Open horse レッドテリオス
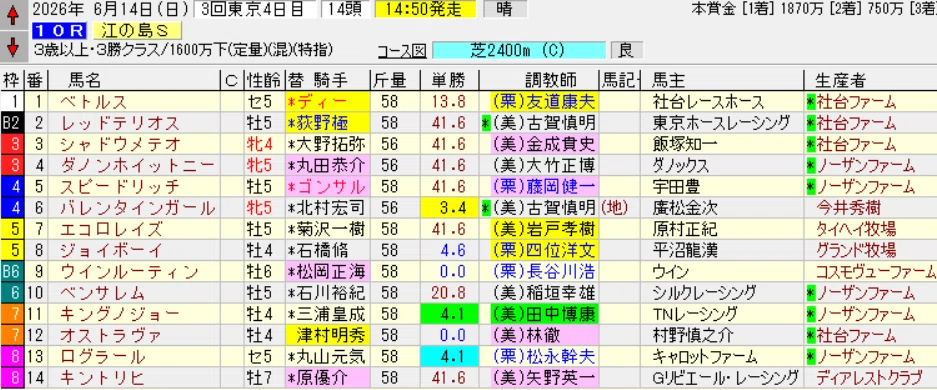 click(x=121, y=124)
